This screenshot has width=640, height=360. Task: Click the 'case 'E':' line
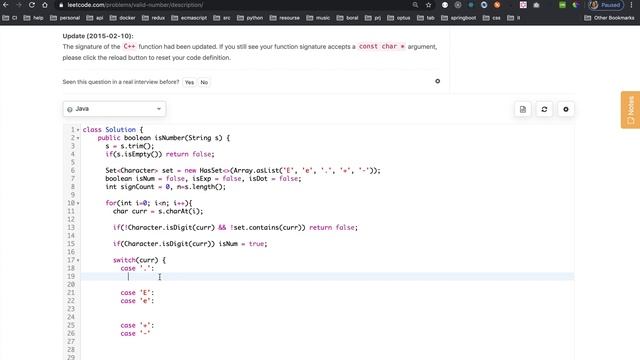click(137, 293)
